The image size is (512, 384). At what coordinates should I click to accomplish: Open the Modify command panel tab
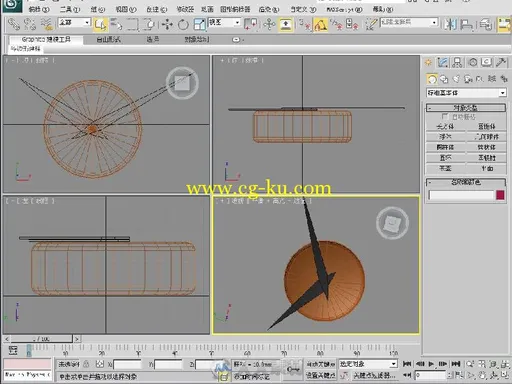(443, 62)
